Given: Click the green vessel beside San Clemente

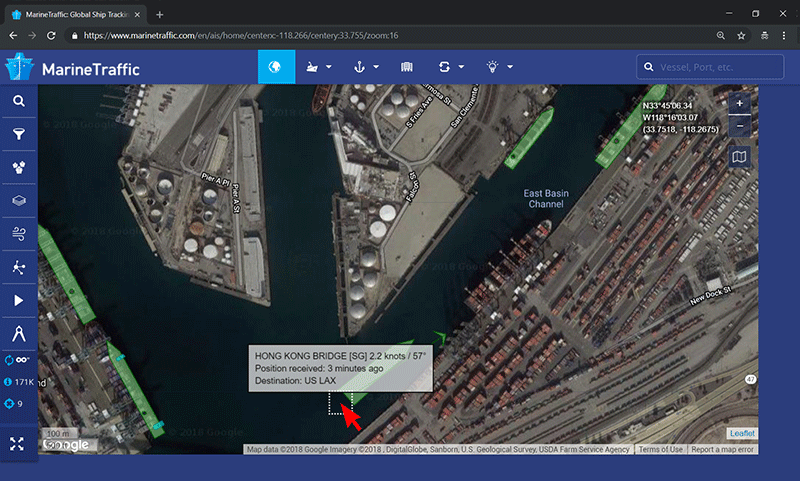Looking at the screenshot, I should (529, 138).
